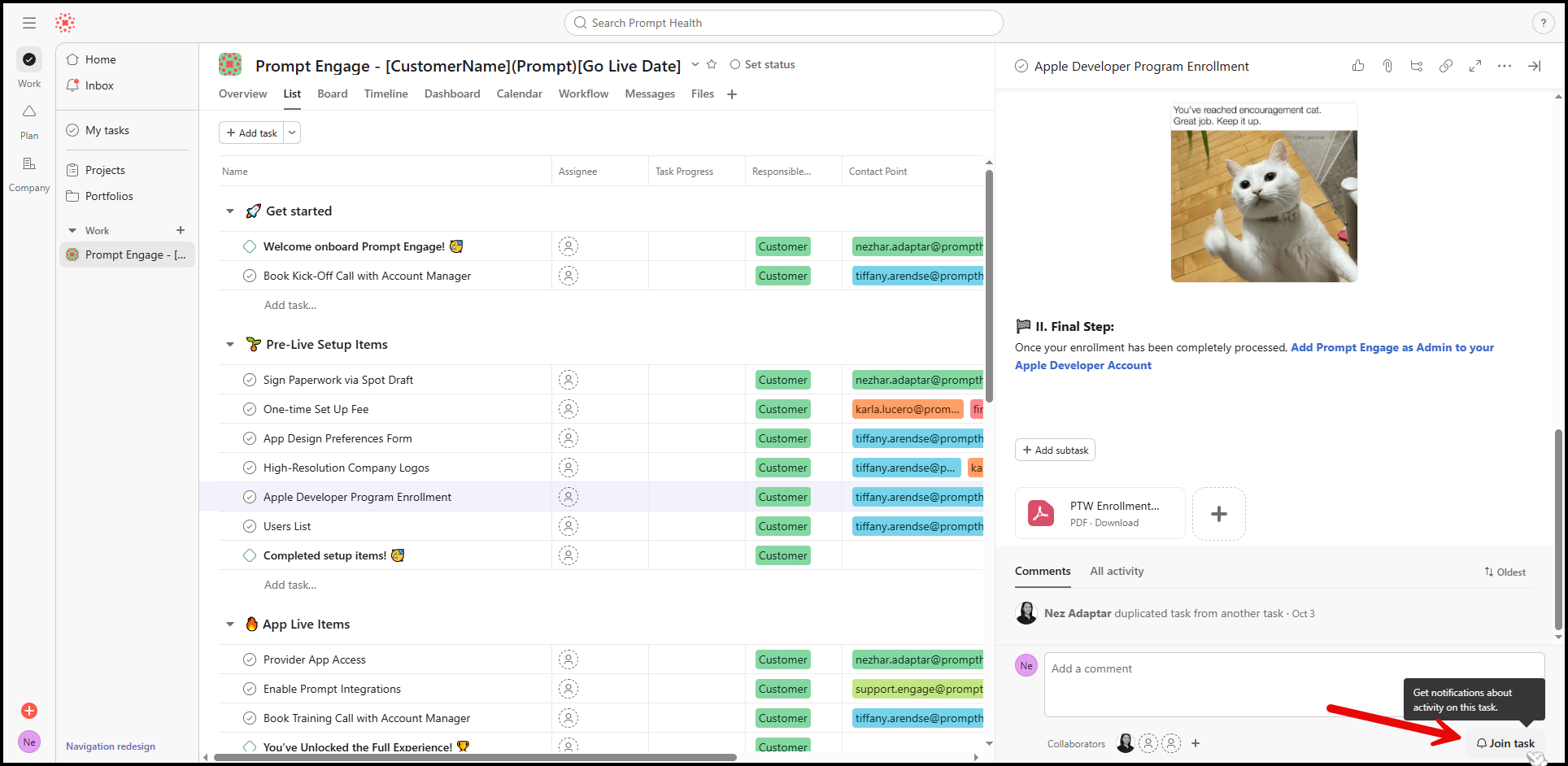Screen dimensions: 1568x766
Task: Focus the Search Prompt Health field
Action: pos(783,23)
